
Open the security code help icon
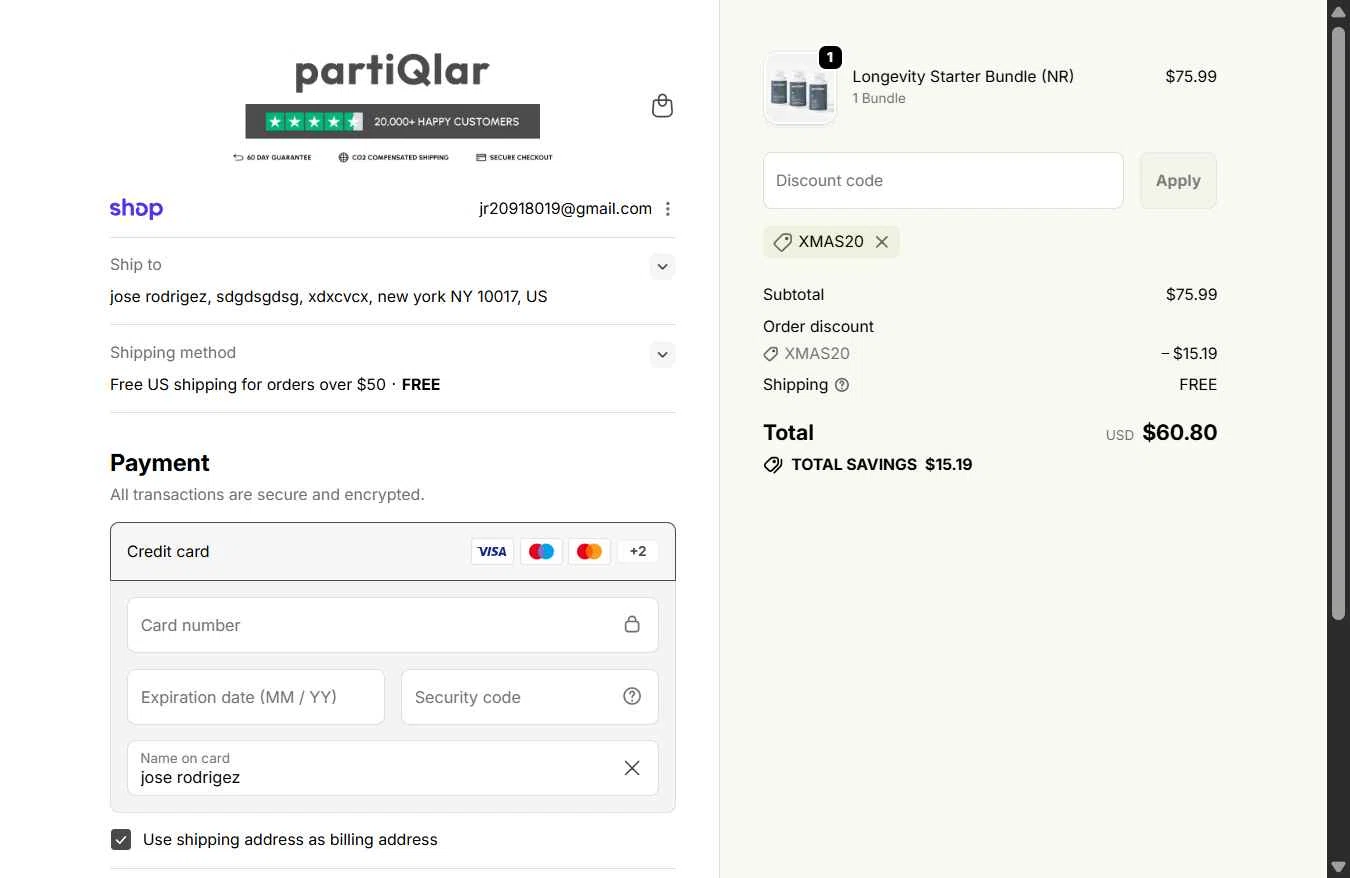(x=632, y=696)
